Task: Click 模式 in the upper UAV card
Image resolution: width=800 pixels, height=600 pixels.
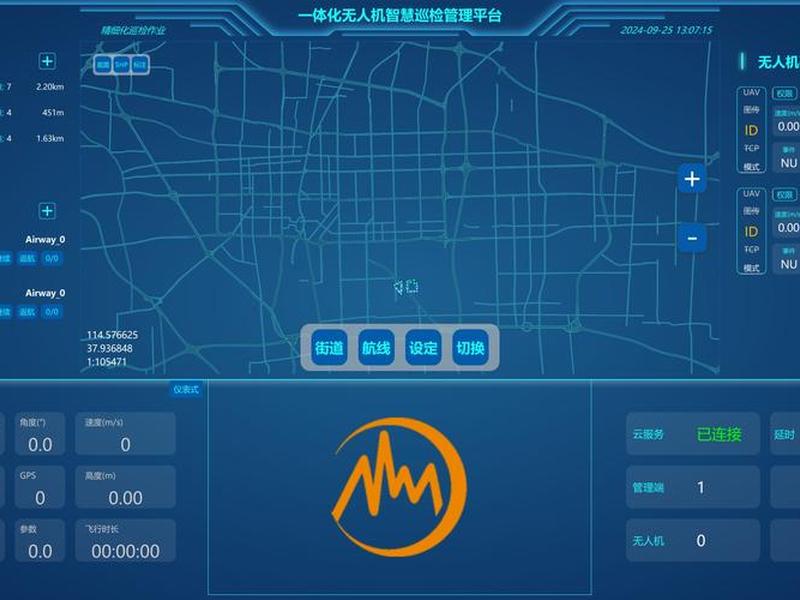Action: [x=751, y=167]
